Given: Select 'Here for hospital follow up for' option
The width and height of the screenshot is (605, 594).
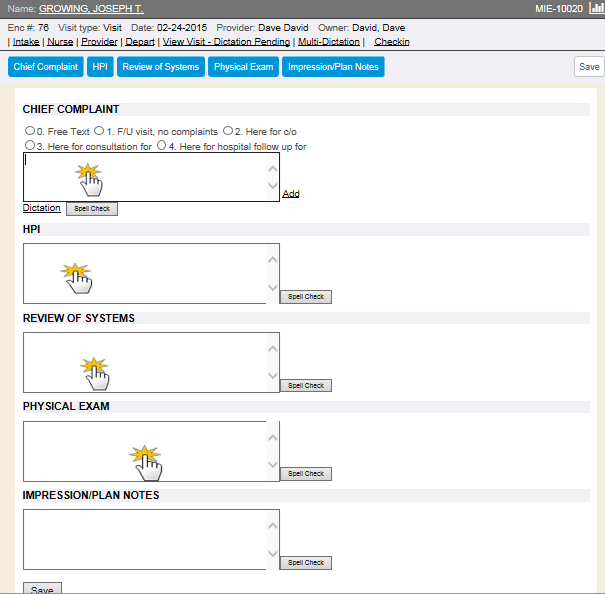Looking at the screenshot, I should [161, 146].
